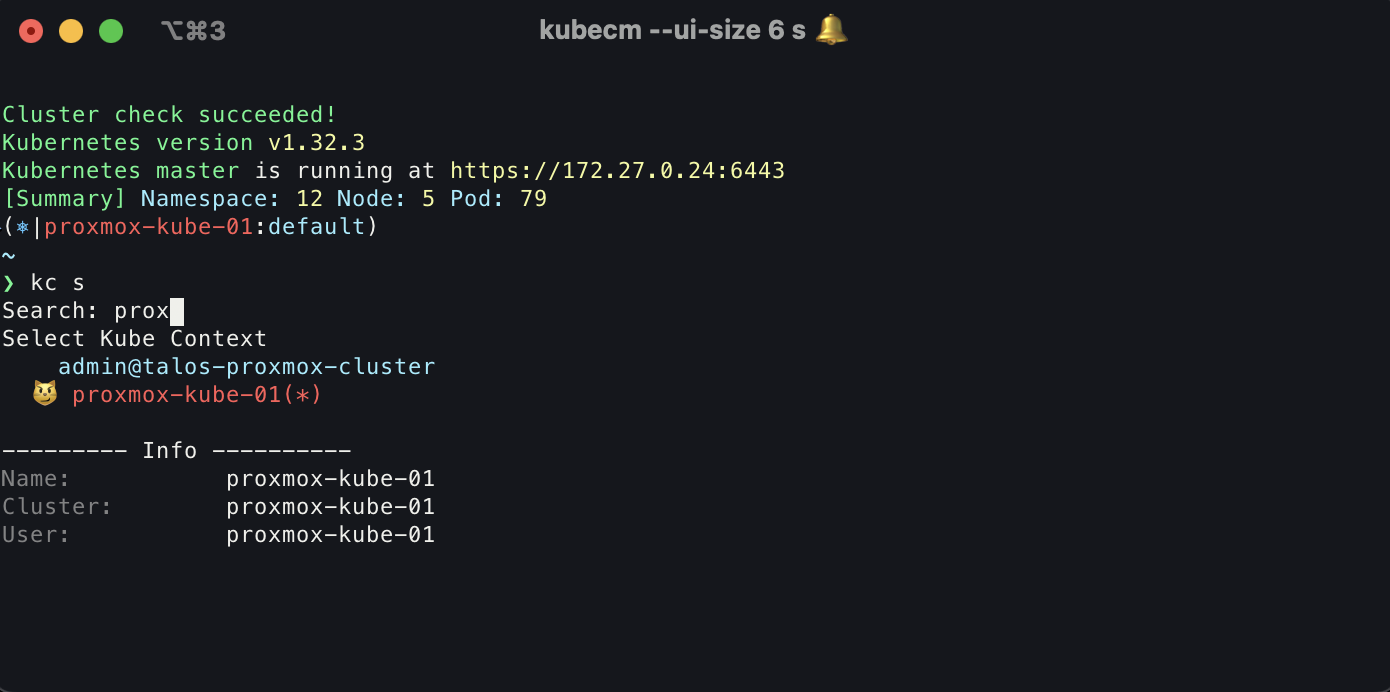This screenshot has height=692, width=1390.
Task: Minimize the terminal with the yellow button
Action: (x=71, y=31)
